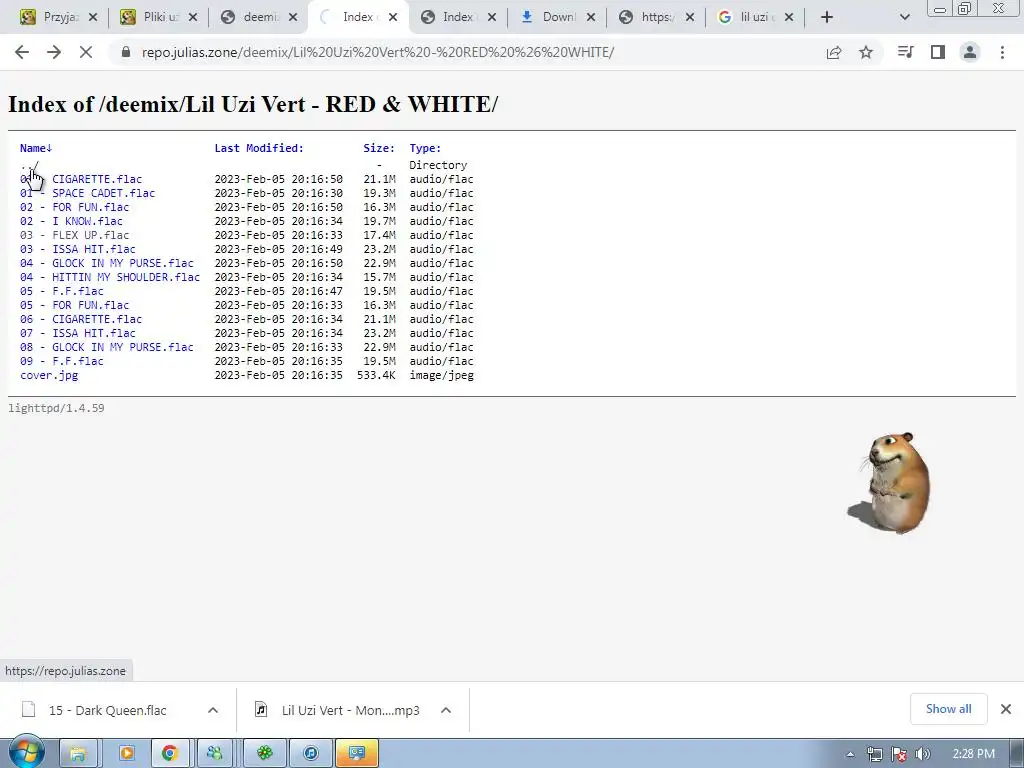Open the Action Center flag icon
The width and height of the screenshot is (1024, 768).
point(899,754)
